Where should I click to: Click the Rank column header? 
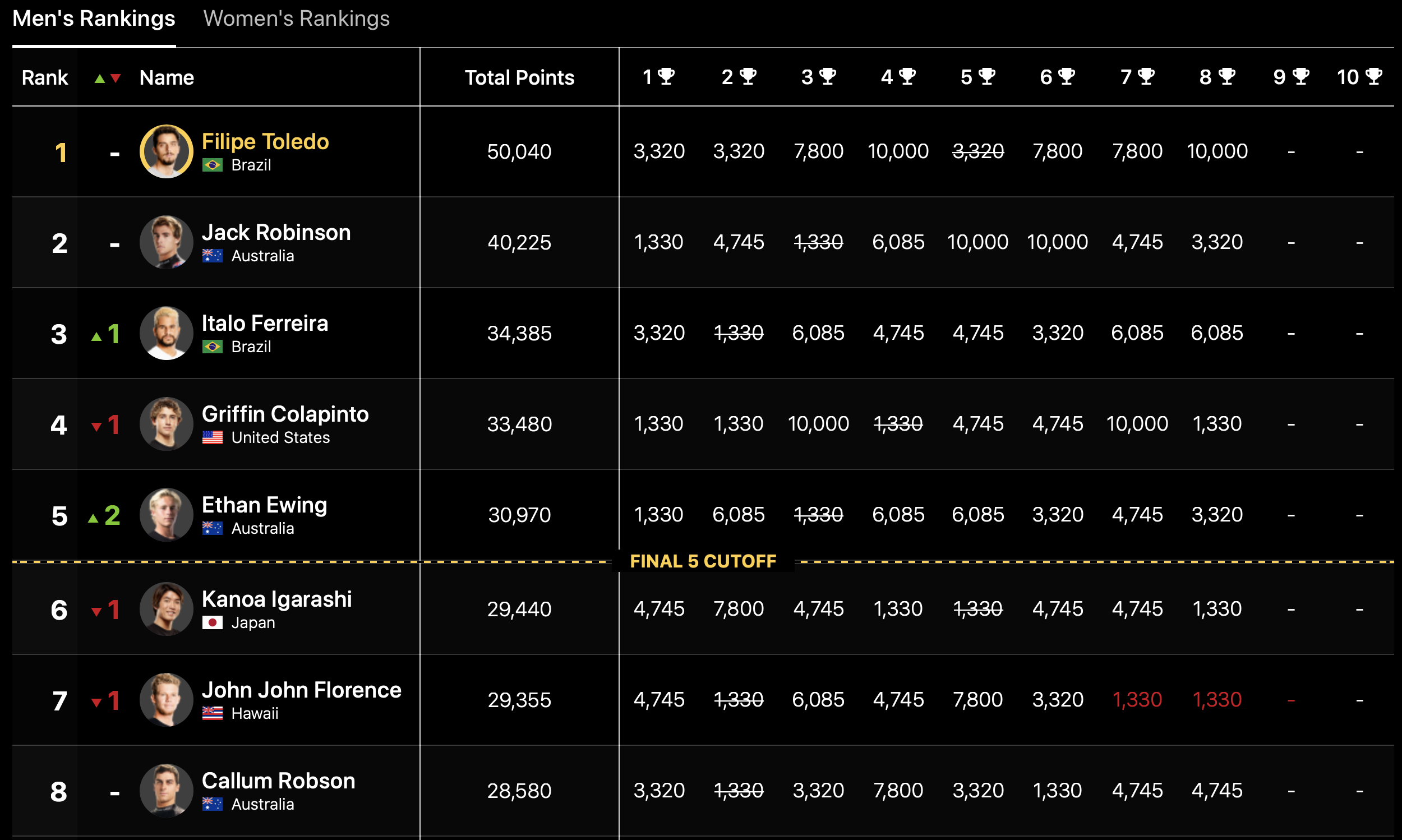[45, 77]
